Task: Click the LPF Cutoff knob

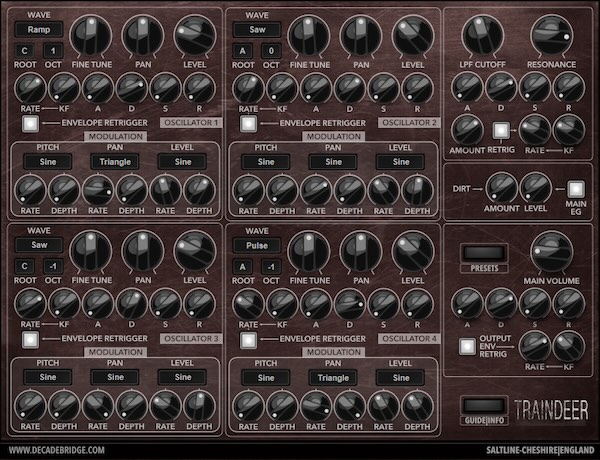Action: pyautogui.click(x=483, y=36)
